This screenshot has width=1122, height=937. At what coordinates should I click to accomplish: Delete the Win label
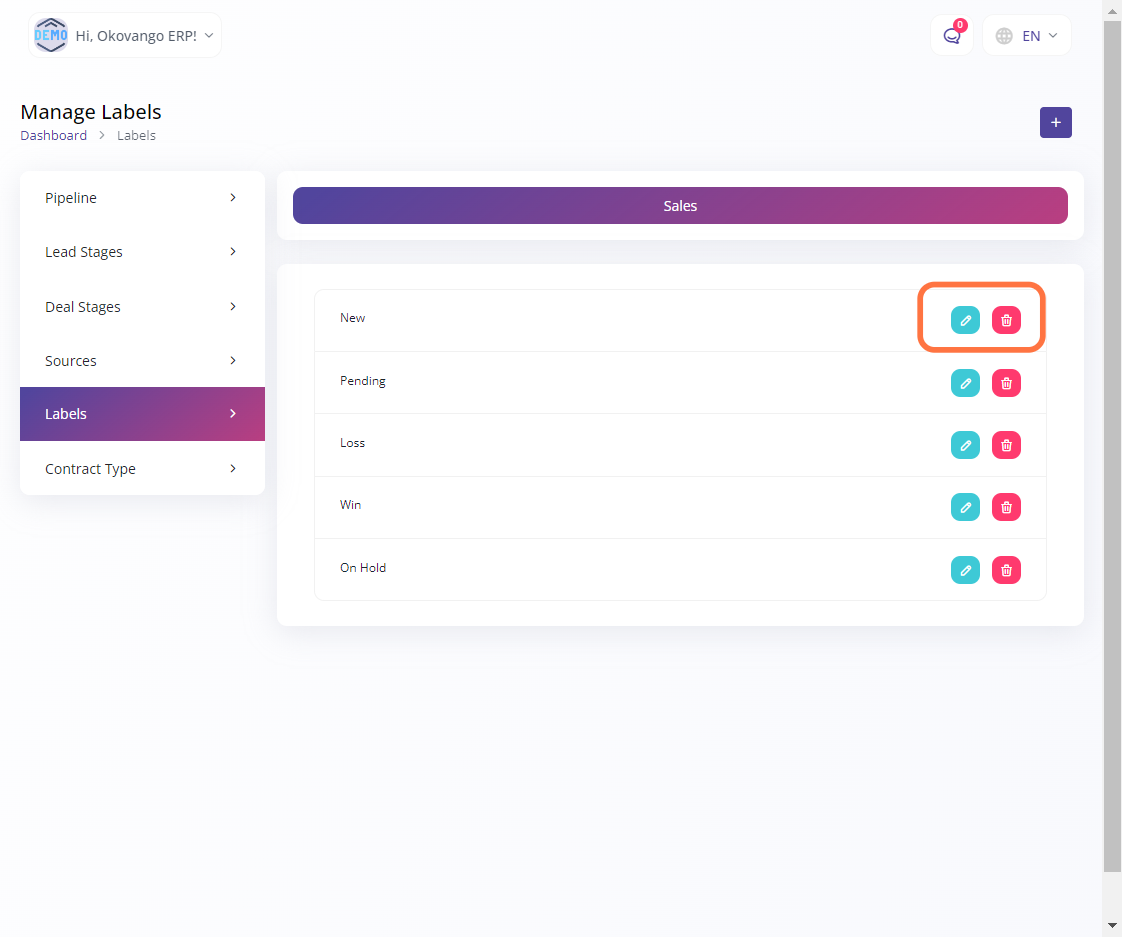tap(1006, 507)
